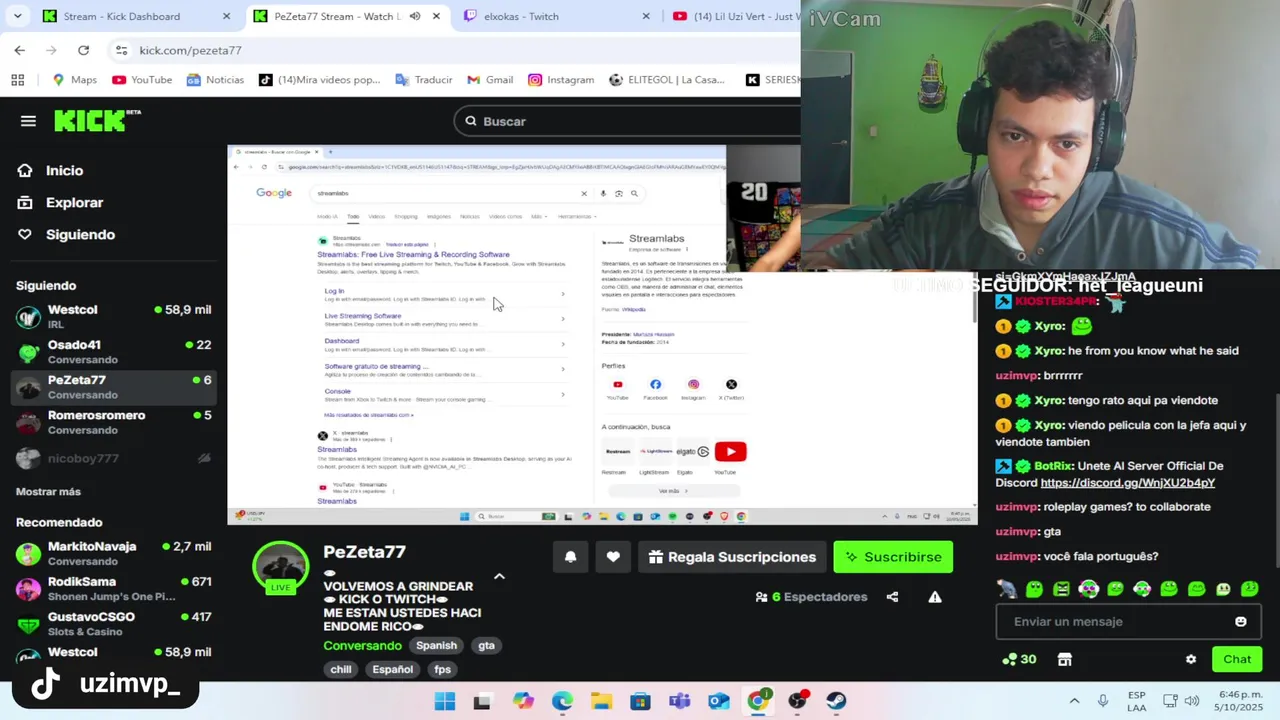
Task: Open MarkitoNavaja recommended channel
Action: coord(114,553)
